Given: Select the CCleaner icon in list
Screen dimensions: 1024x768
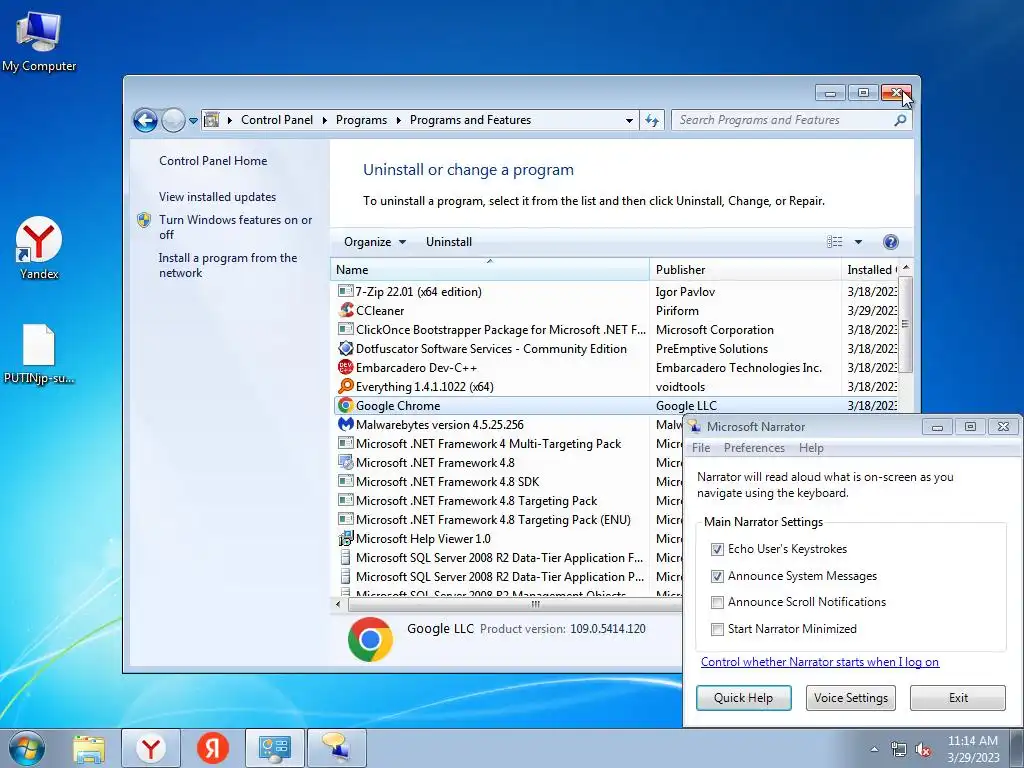Looking at the screenshot, I should click(345, 310).
